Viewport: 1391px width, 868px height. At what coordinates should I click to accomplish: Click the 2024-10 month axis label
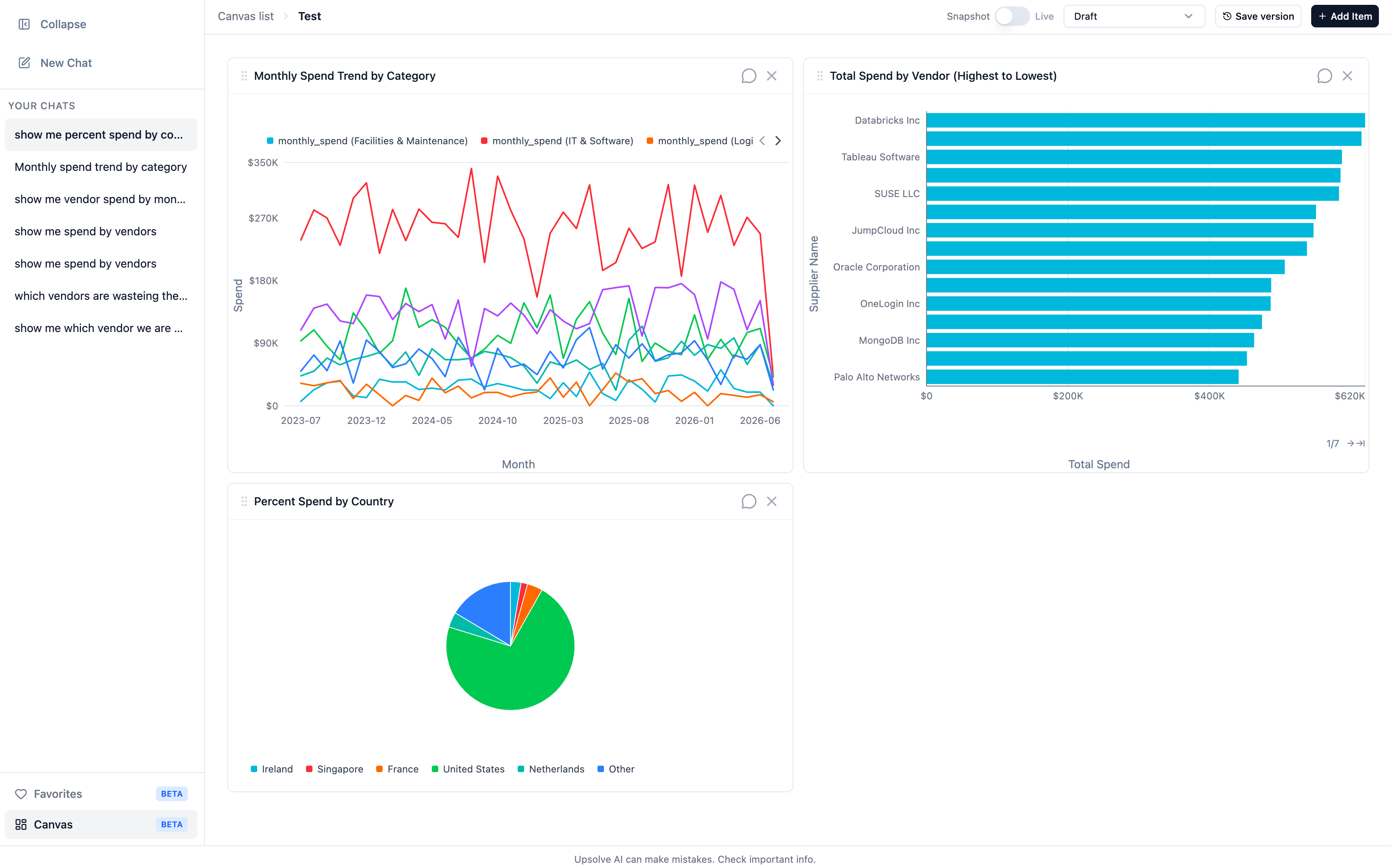tap(498, 420)
